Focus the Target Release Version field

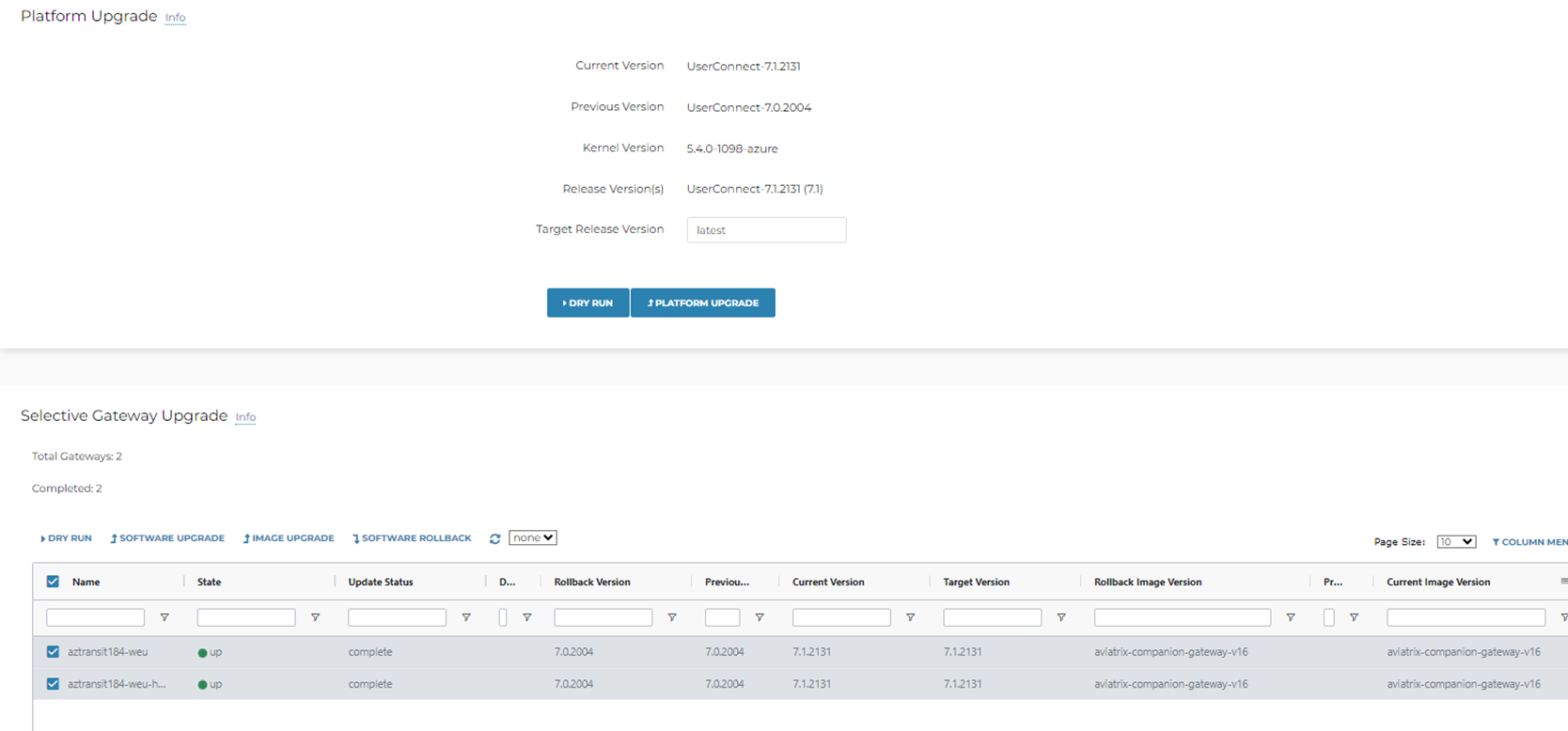coord(766,230)
